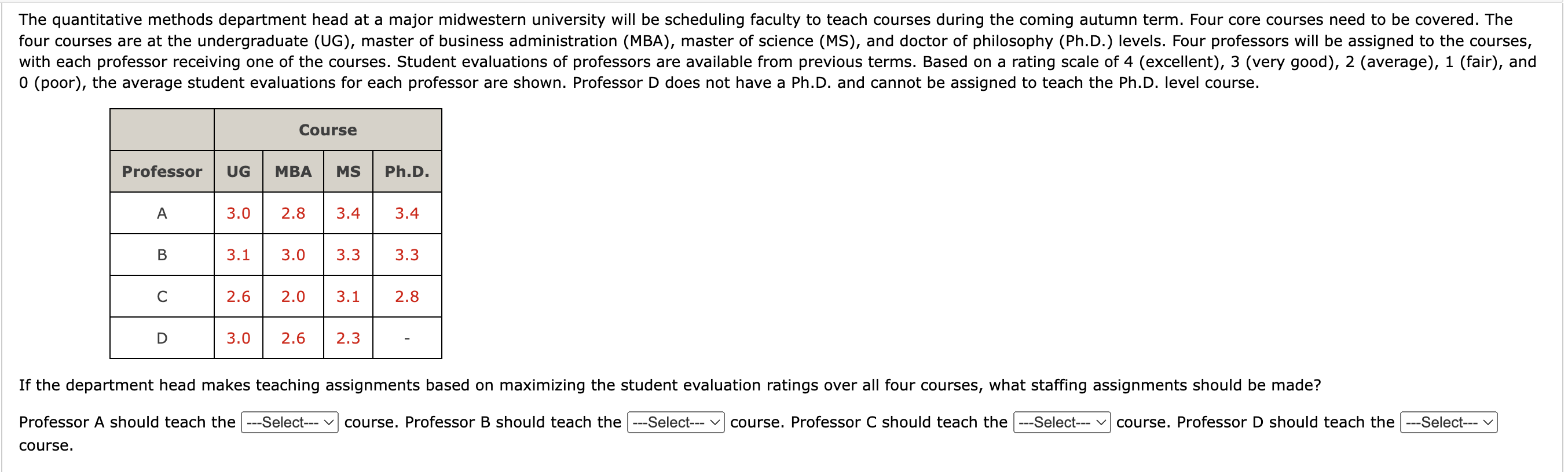Open the course dropdown for Professor A

(290, 422)
